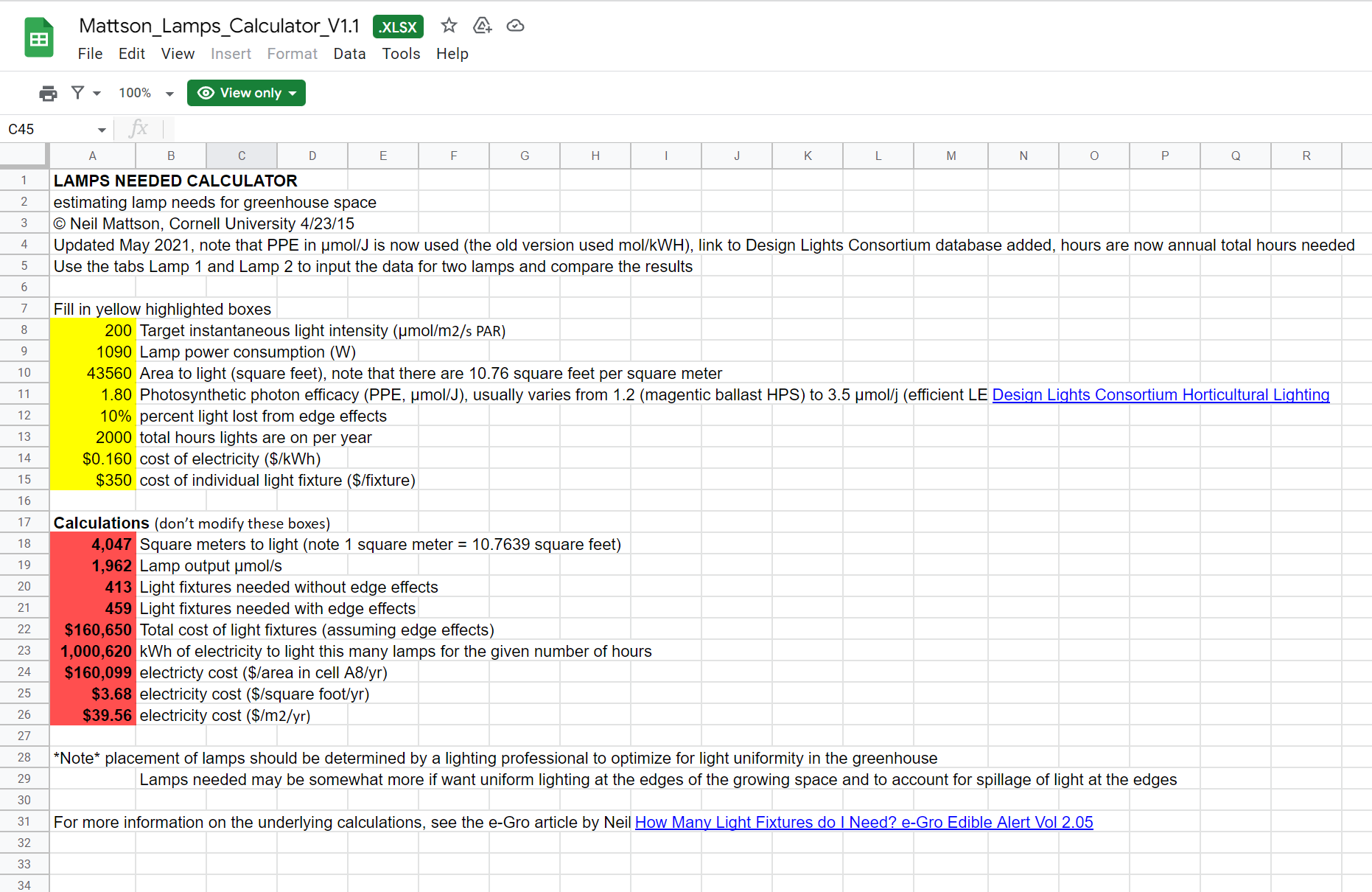Open the 100% zoom level dropdown
This screenshot has height=892, width=1372.
click(146, 93)
